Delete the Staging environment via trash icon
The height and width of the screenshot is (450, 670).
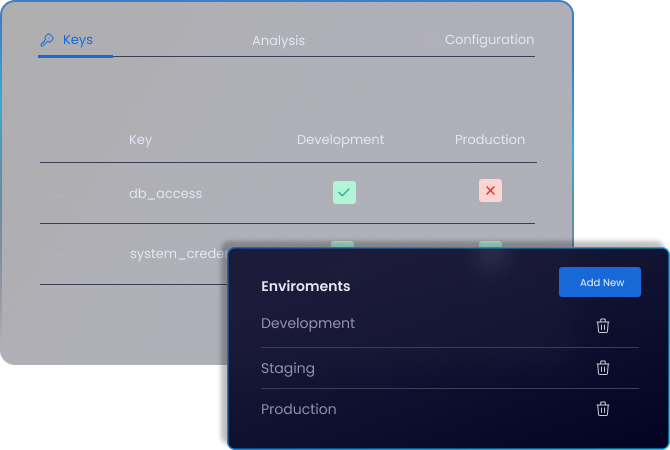point(603,368)
